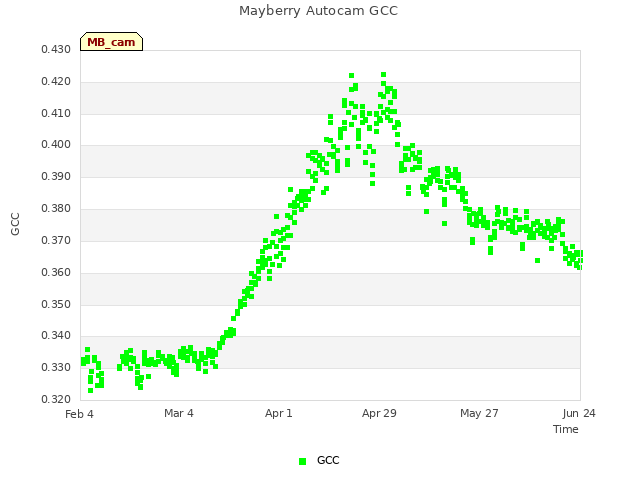Click the May 27 x-axis label
Image resolution: width=640 pixels, height=480 pixels.
(x=479, y=413)
